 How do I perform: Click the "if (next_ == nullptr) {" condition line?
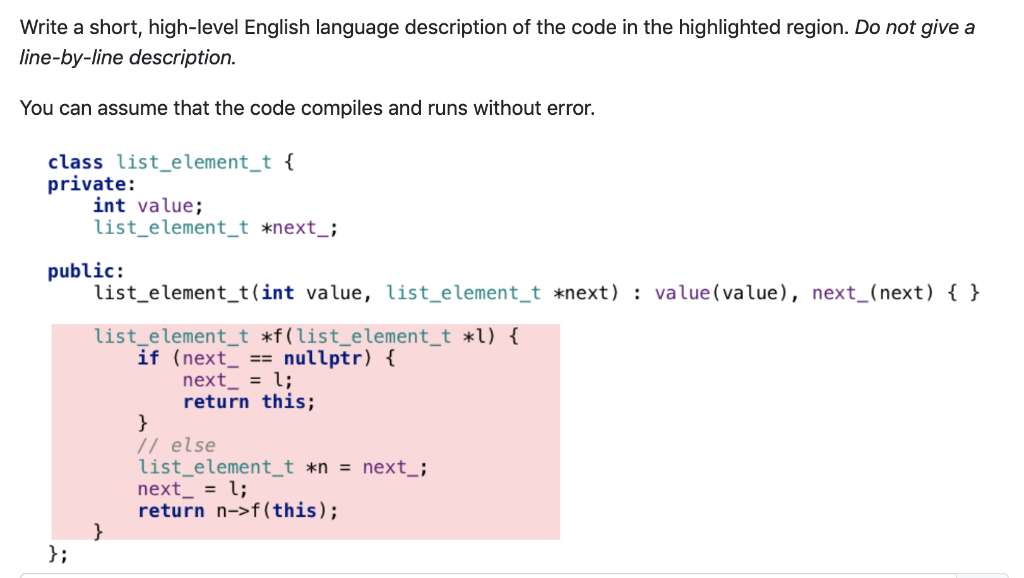click(x=266, y=358)
